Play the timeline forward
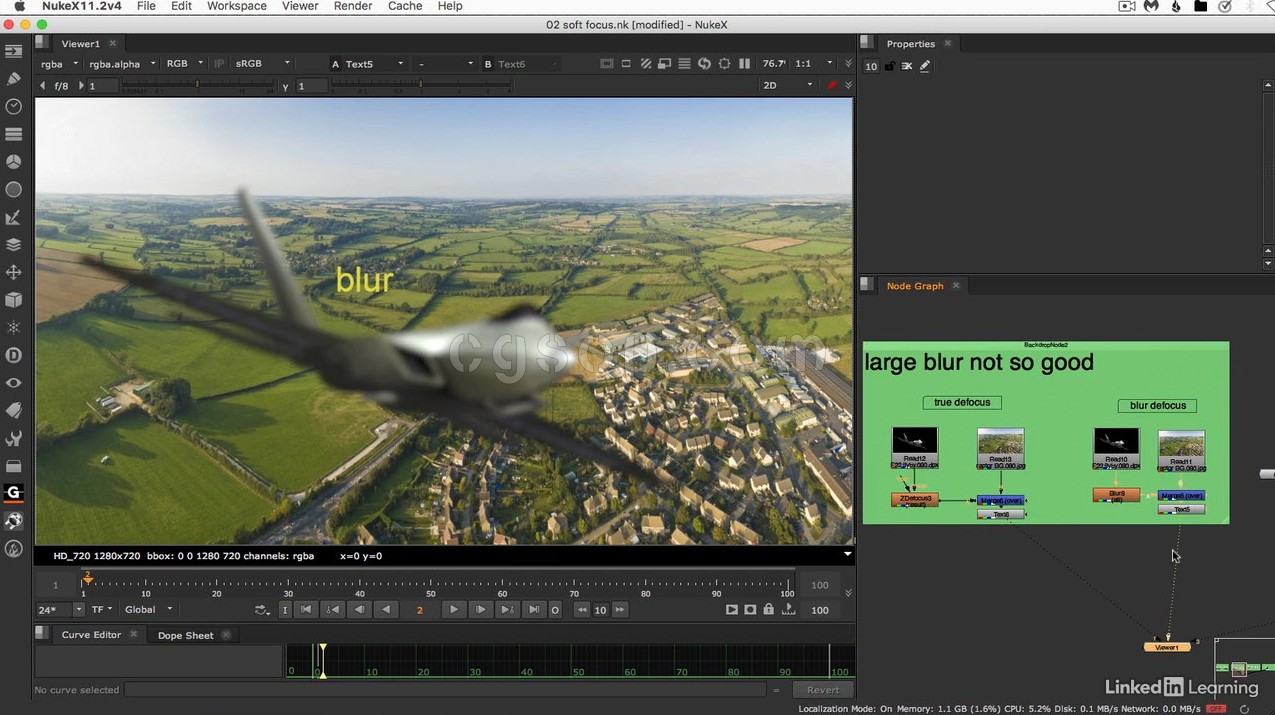The width and height of the screenshot is (1275, 715). click(454, 610)
